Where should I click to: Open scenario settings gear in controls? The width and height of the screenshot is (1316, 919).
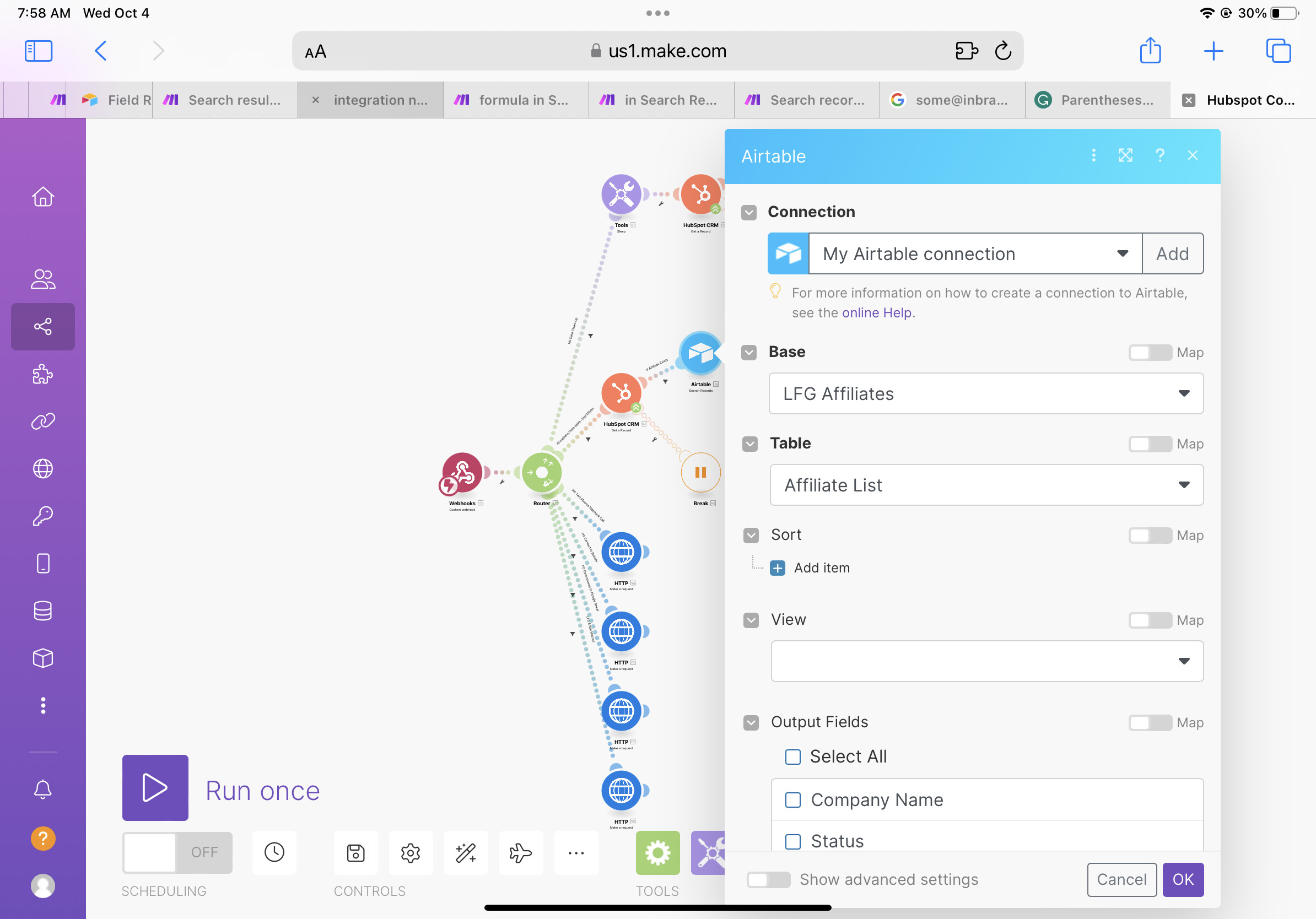pos(411,852)
